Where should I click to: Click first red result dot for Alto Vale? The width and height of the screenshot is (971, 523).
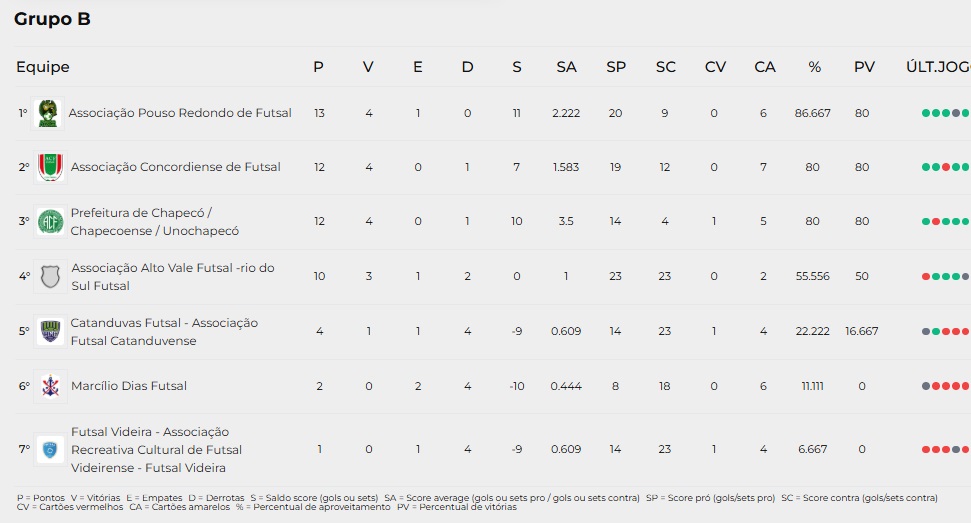[x=926, y=277]
